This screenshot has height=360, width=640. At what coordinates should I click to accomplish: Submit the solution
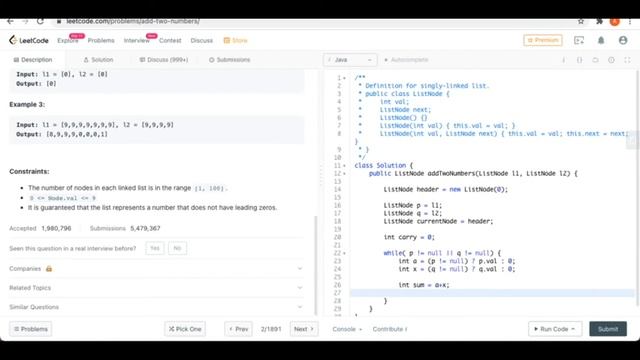(608, 329)
